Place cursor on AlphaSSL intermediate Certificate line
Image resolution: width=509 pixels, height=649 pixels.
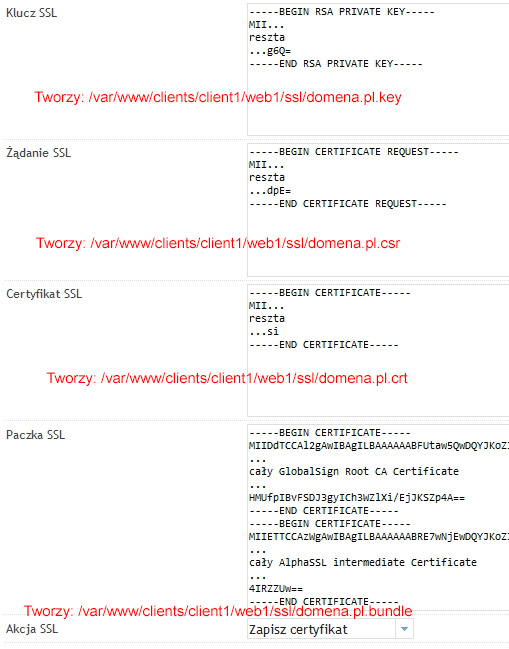363,562
